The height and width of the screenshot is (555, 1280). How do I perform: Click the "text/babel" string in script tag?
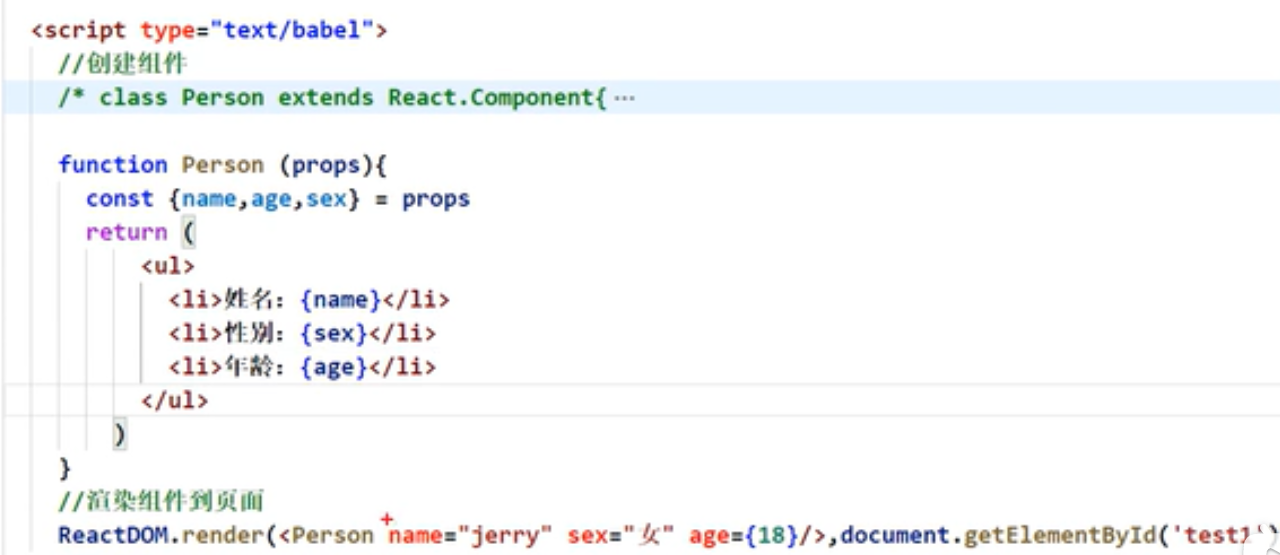(x=292, y=30)
